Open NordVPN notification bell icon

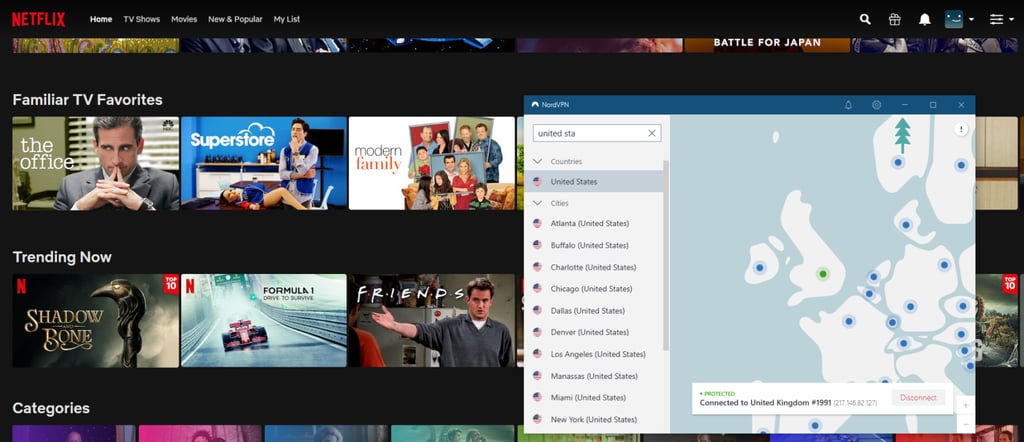(848, 104)
